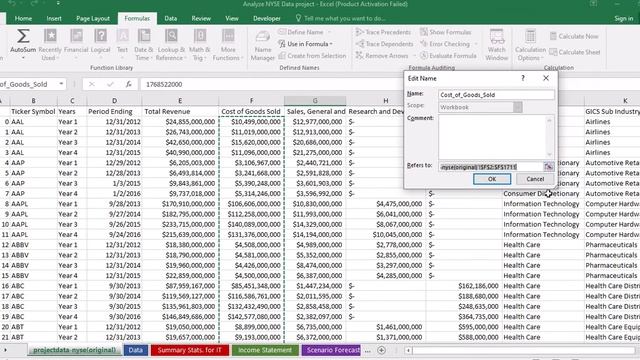Click Calculate Sheet
This screenshot has width=640, height=360.
click(575, 52)
